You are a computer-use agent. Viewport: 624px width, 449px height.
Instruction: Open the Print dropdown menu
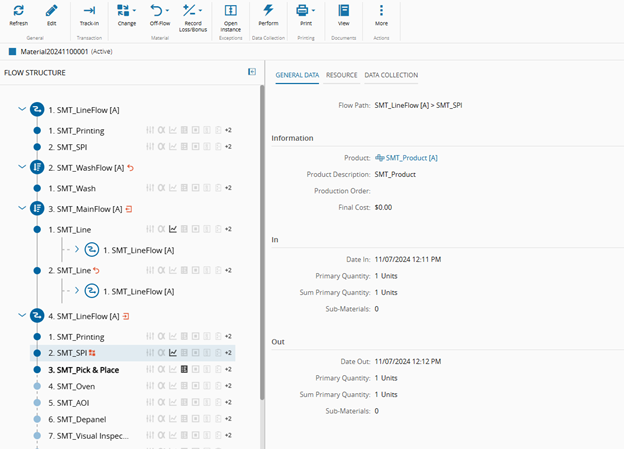point(304,10)
